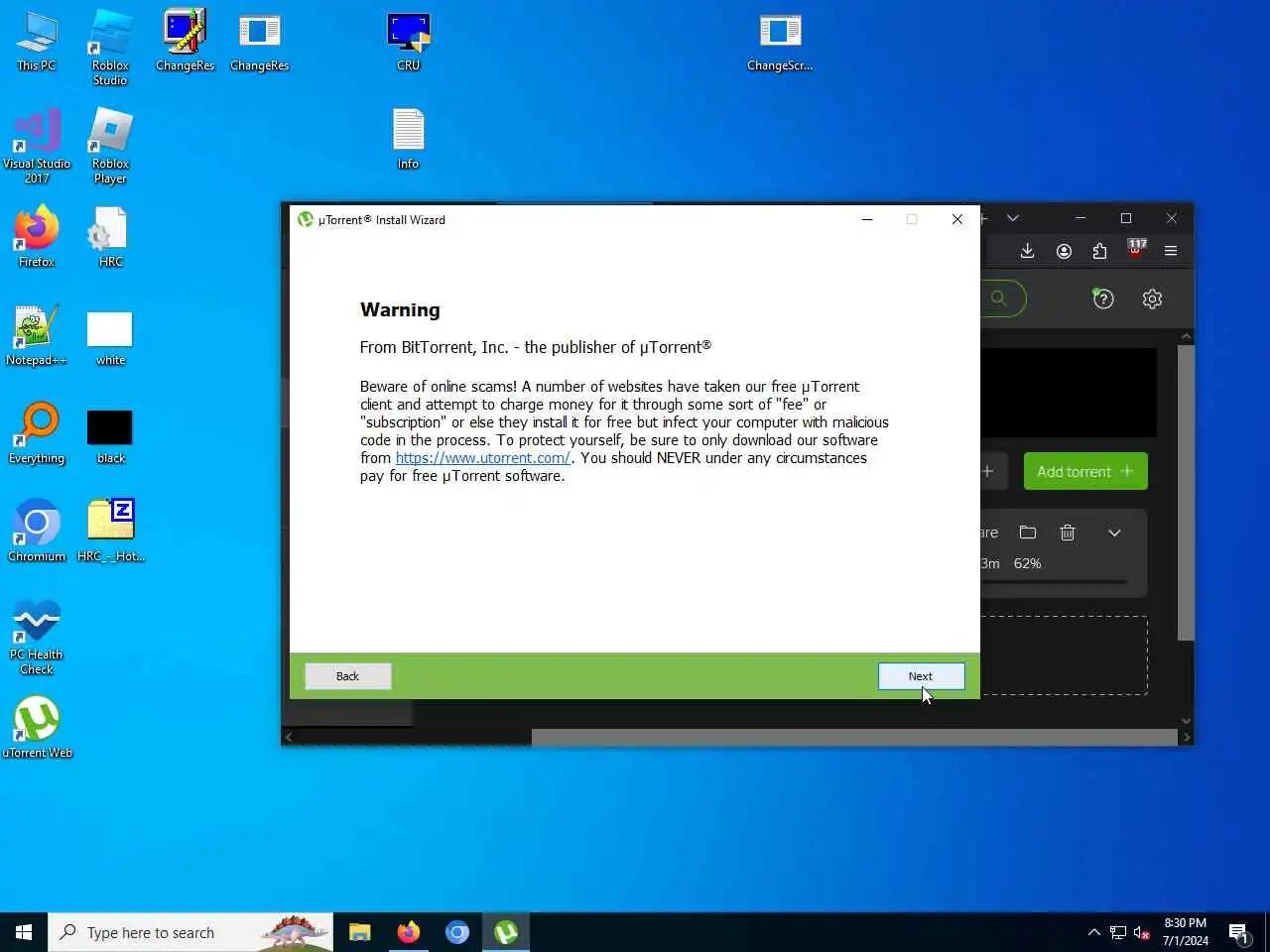Screen dimensions: 1270x952
Task: Open browser tab list dropdown
Action: pos(1013,218)
